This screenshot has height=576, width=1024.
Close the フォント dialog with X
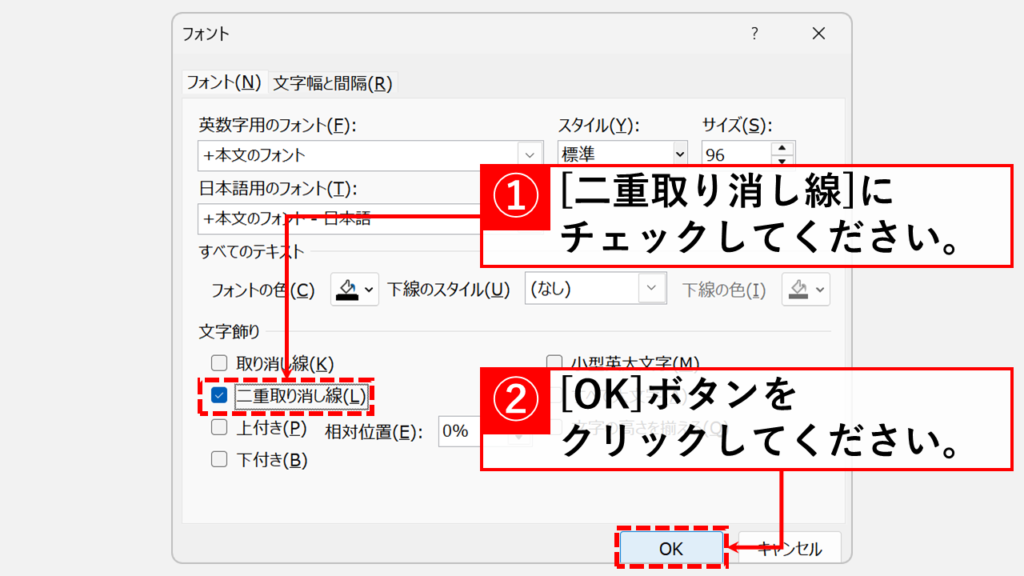(x=818, y=34)
